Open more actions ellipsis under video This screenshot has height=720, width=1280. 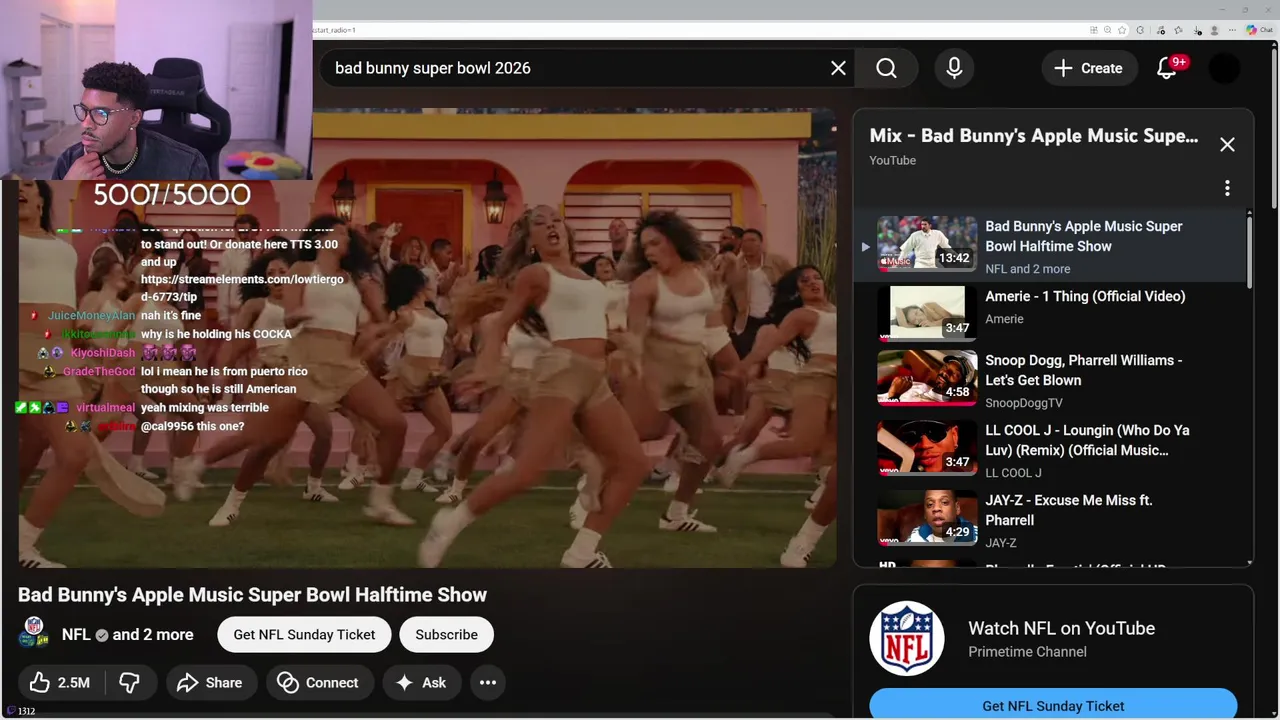click(x=488, y=683)
